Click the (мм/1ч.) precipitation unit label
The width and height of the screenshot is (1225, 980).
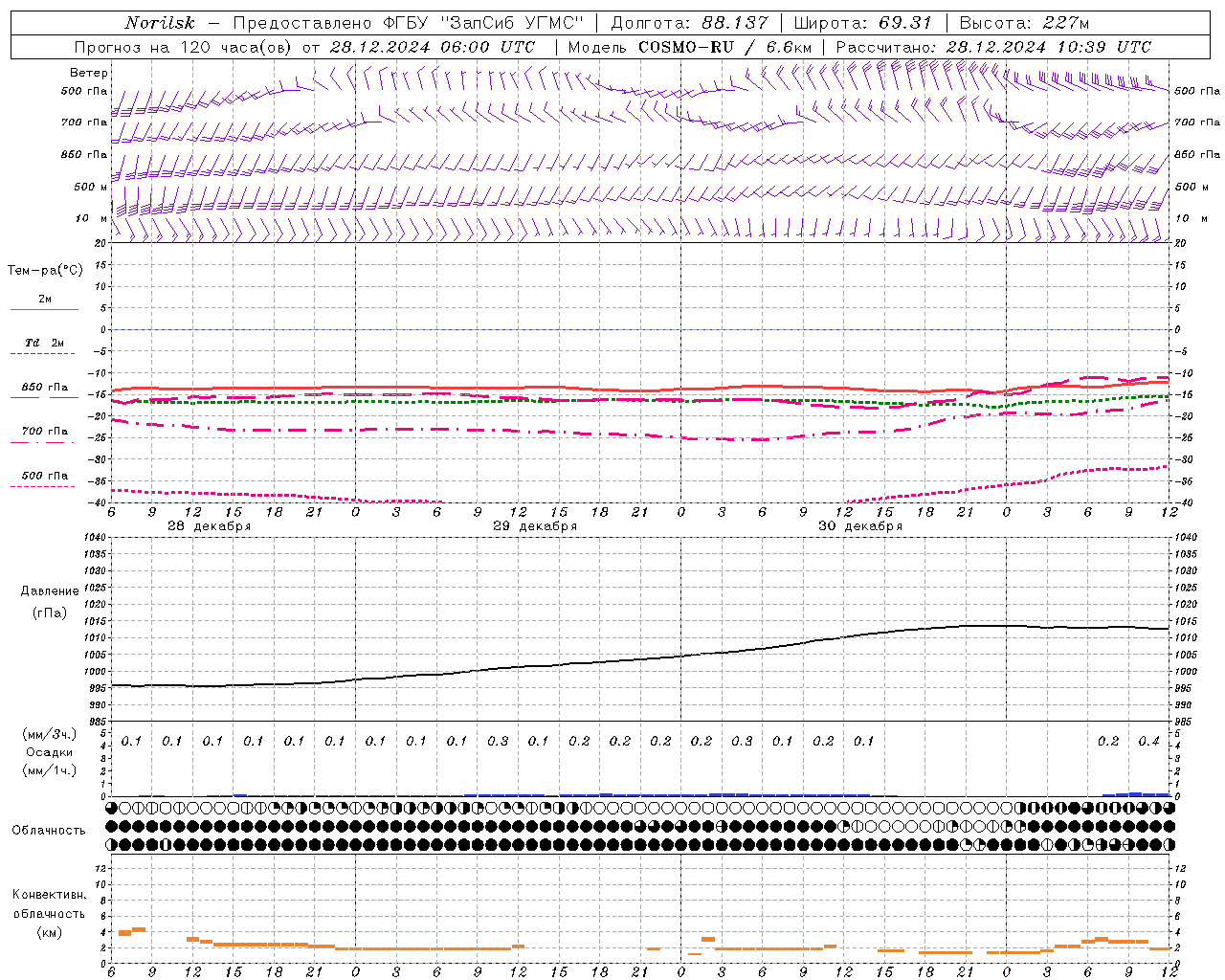49,770
